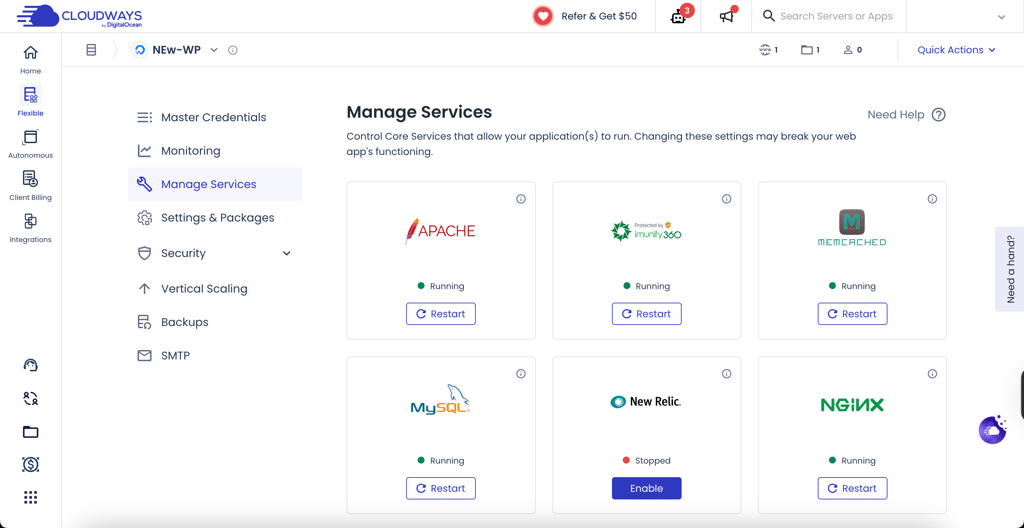Click info icon on Imunify360 card
Image resolution: width=1024 pixels, height=528 pixels.
(726, 199)
